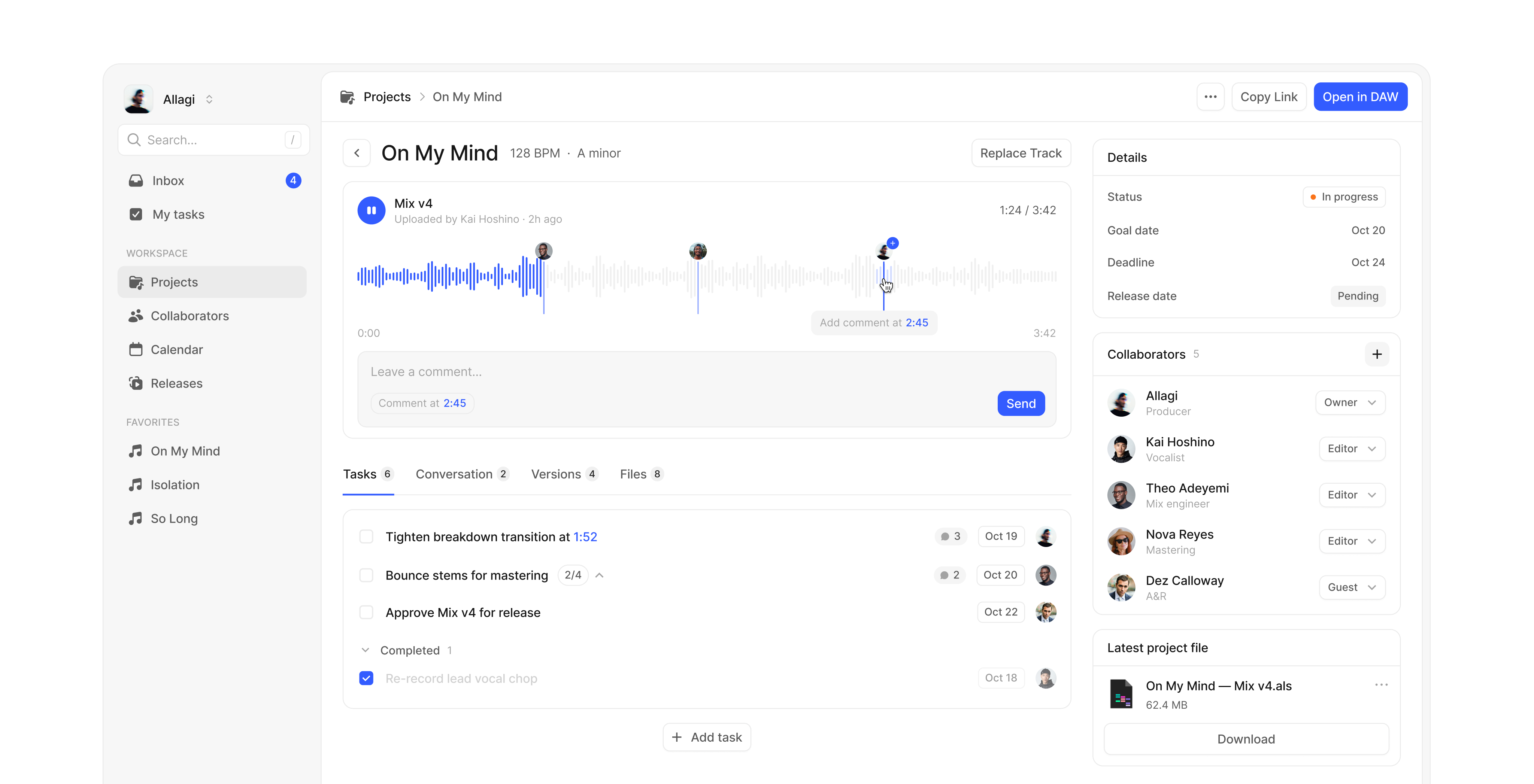
Task: Open Allagi's Owner role dropdown
Action: (1350, 402)
